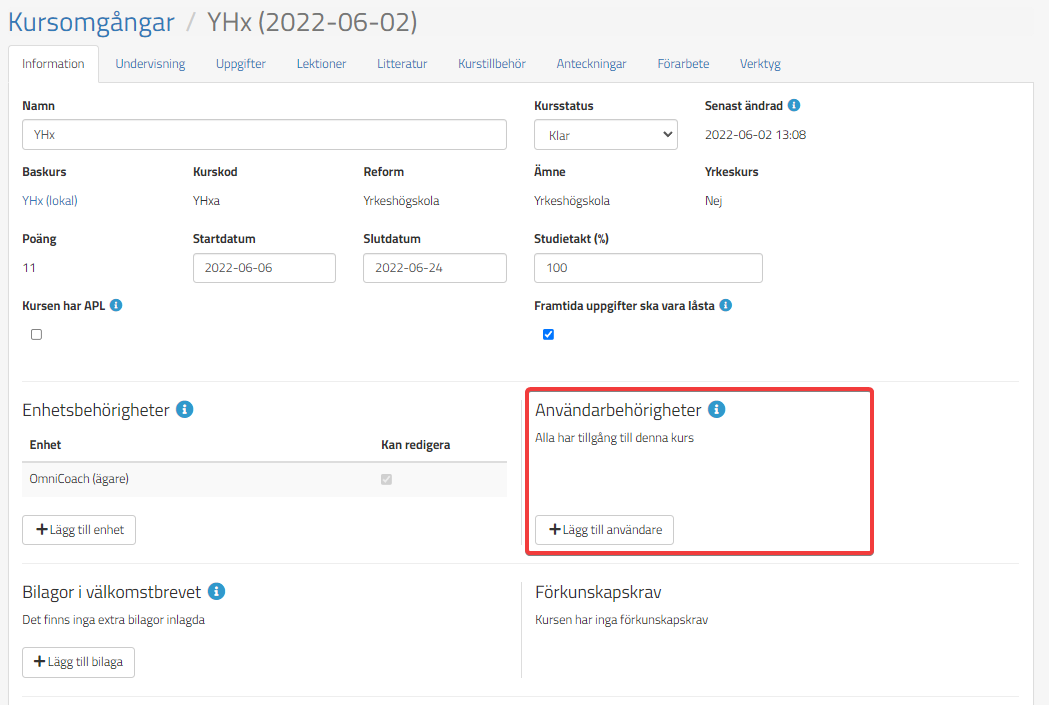
Task: Click Lägg till bilaga button
Action: click(78, 662)
